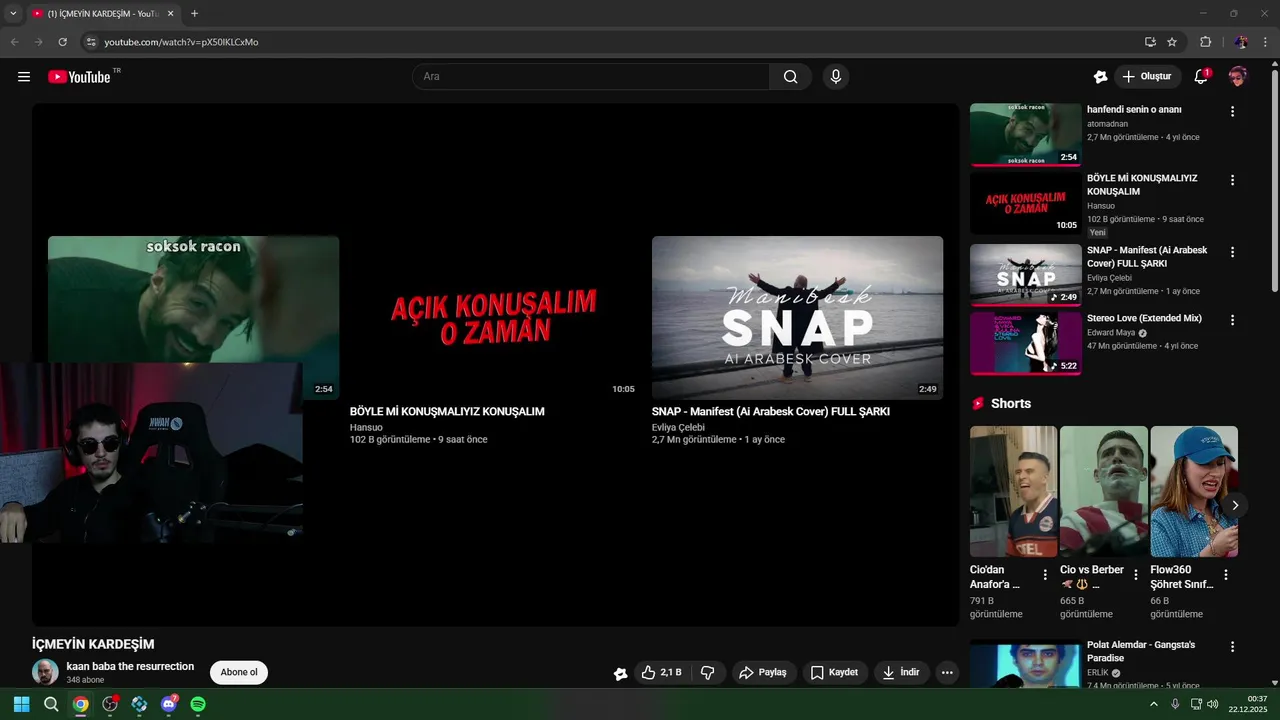
Task: Start voice search with microphone icon
Action: [836, 77]
